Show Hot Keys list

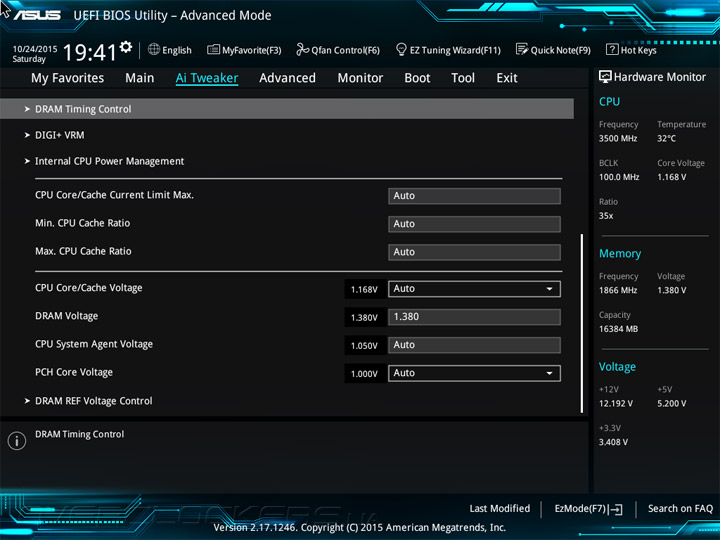631,50
